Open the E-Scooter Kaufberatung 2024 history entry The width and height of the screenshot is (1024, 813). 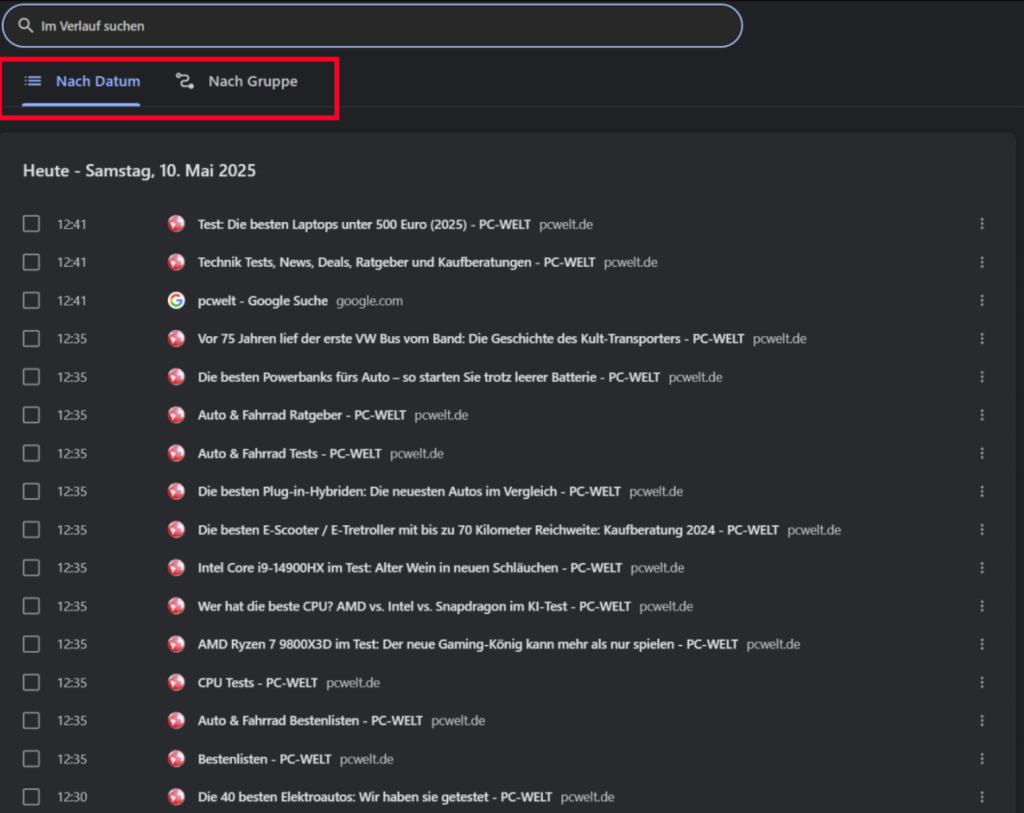pos(487,530)
